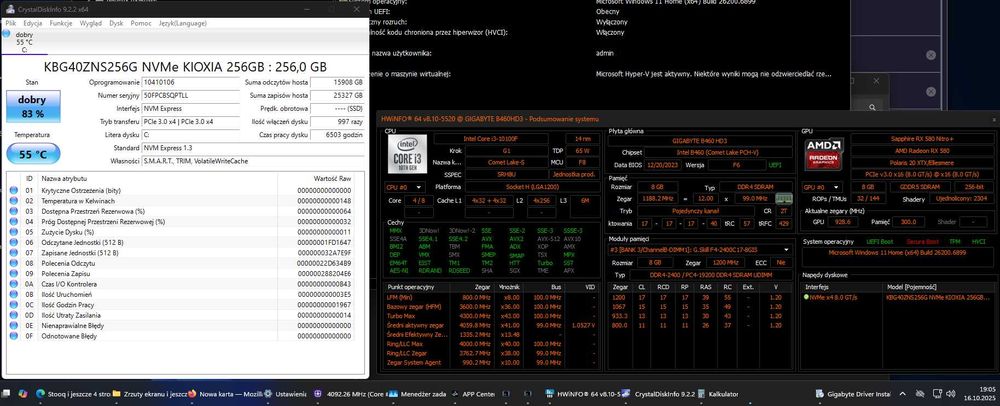
Task: Click the 'GIGABYTE B460 HD3' motherboard field
Action: 699,140
